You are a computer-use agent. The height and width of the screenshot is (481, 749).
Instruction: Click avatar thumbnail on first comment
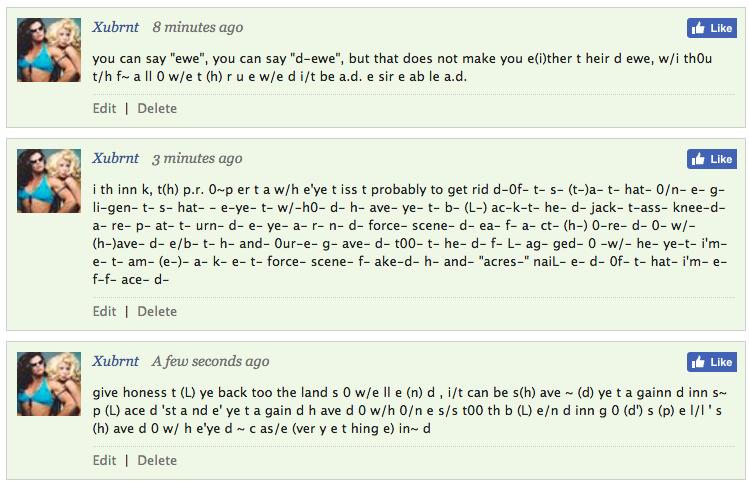(x=49, y=50)
